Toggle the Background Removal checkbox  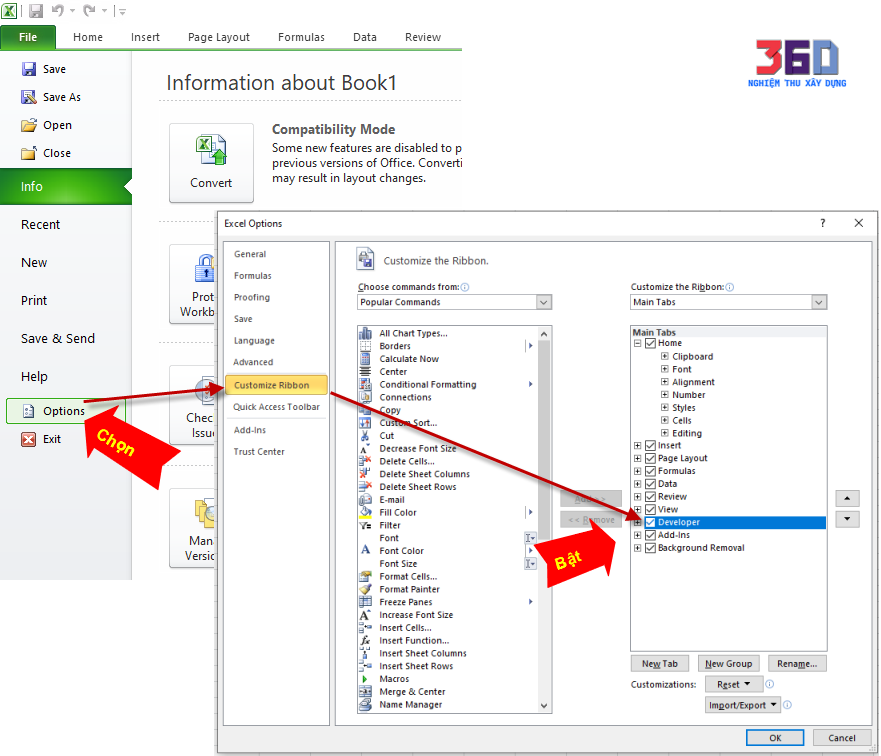coord(651,548)
